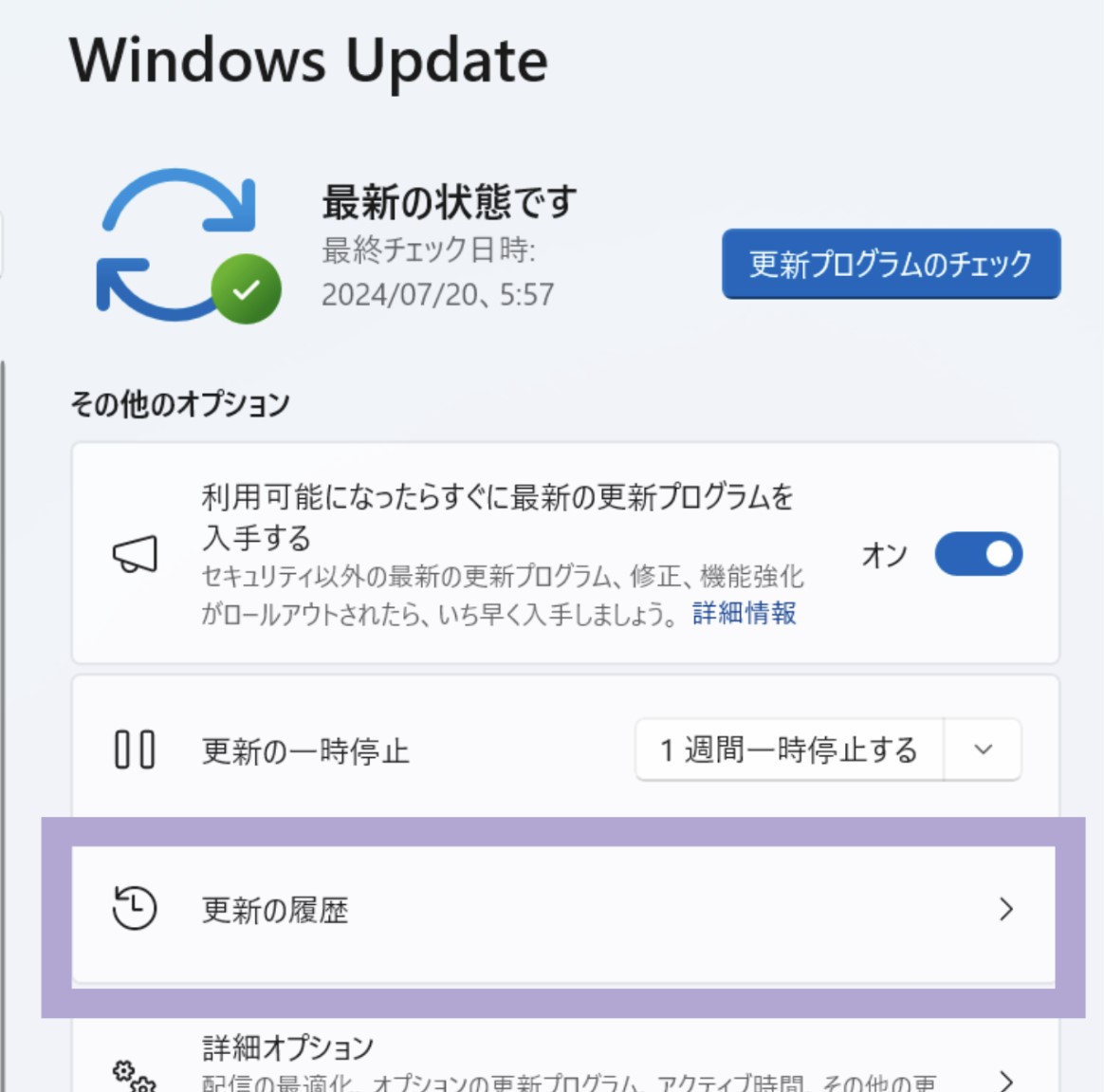Toggle the オン switch for latest updates

click(979, 554)
